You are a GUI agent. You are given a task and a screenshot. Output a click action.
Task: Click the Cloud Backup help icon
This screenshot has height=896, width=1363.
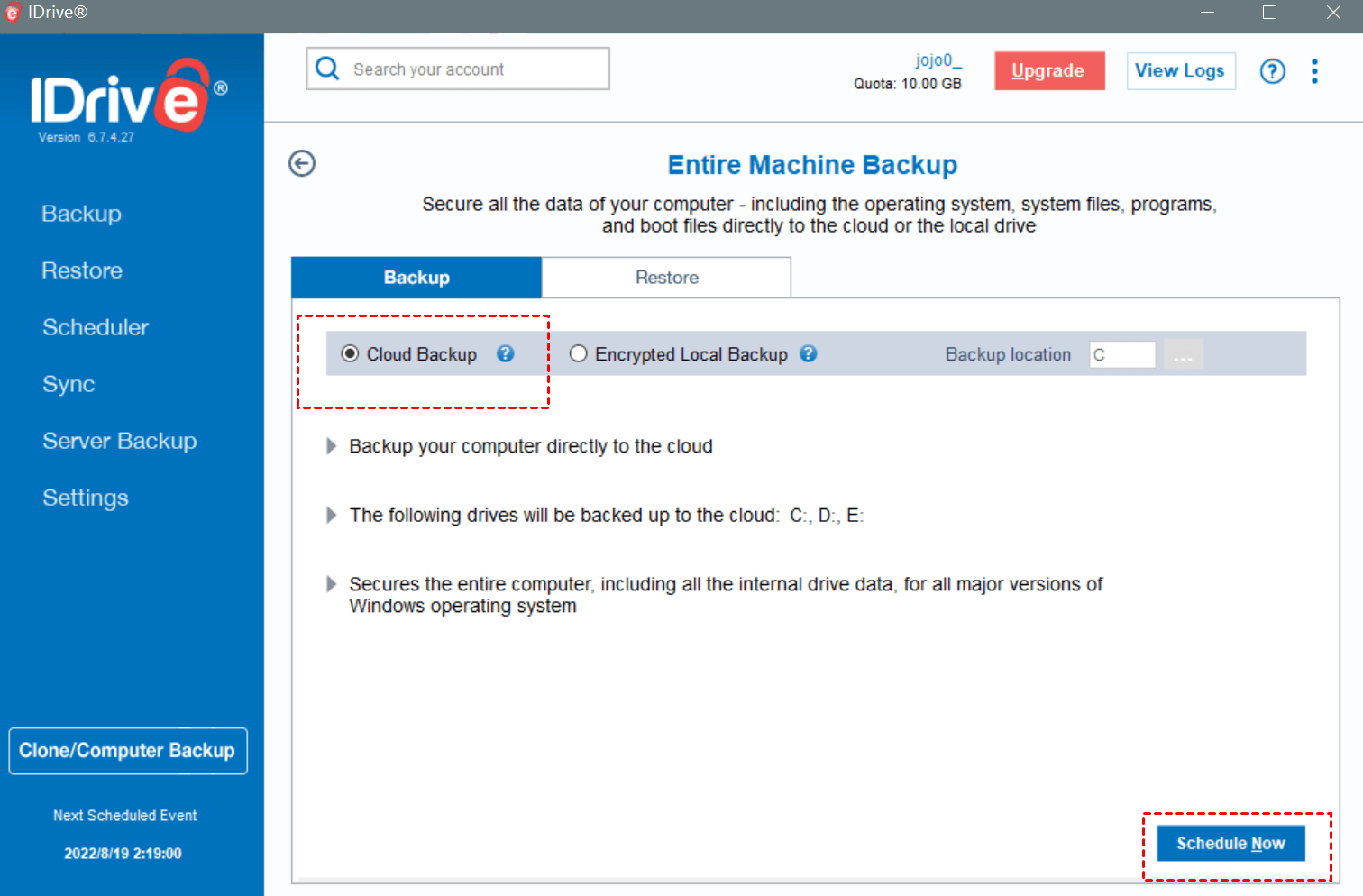pos(506,354)
